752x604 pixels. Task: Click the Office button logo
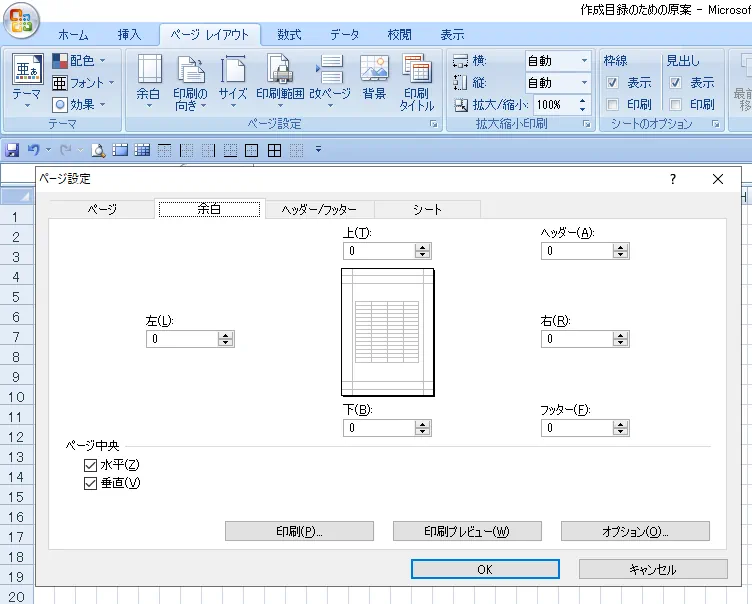(x=19, y=20)
